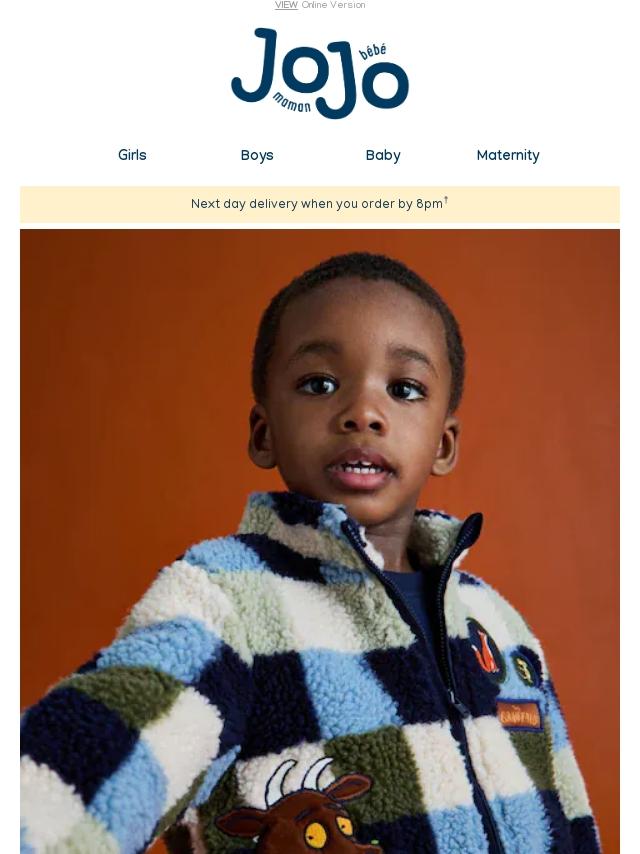Click the orange Gruffalo label patch
Screen dimensions: 640x854
pyautogui.click(x=519, y=716)
